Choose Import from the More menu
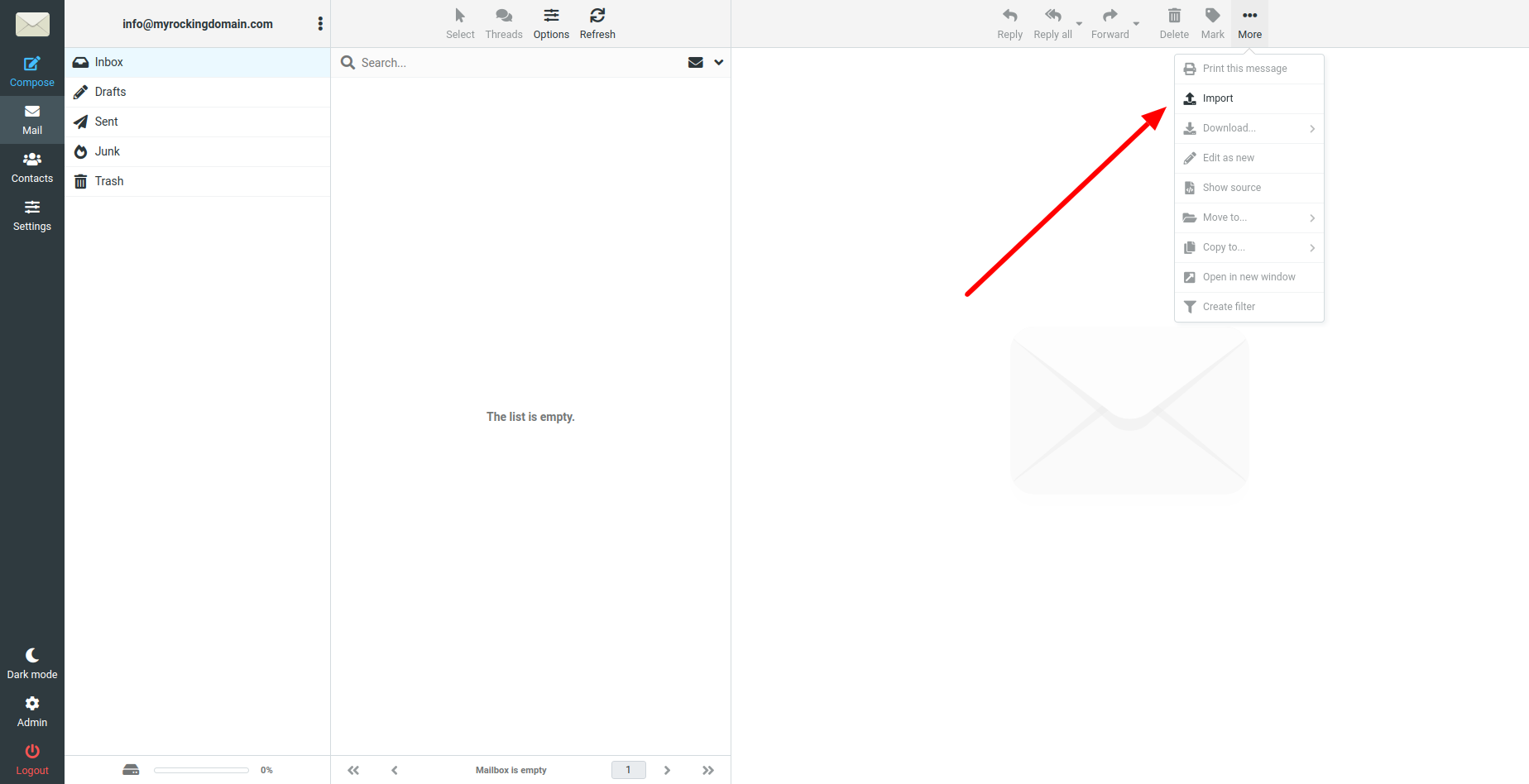The width and height of the screenshot is (1529, 784). click(x=1249, y=98)
